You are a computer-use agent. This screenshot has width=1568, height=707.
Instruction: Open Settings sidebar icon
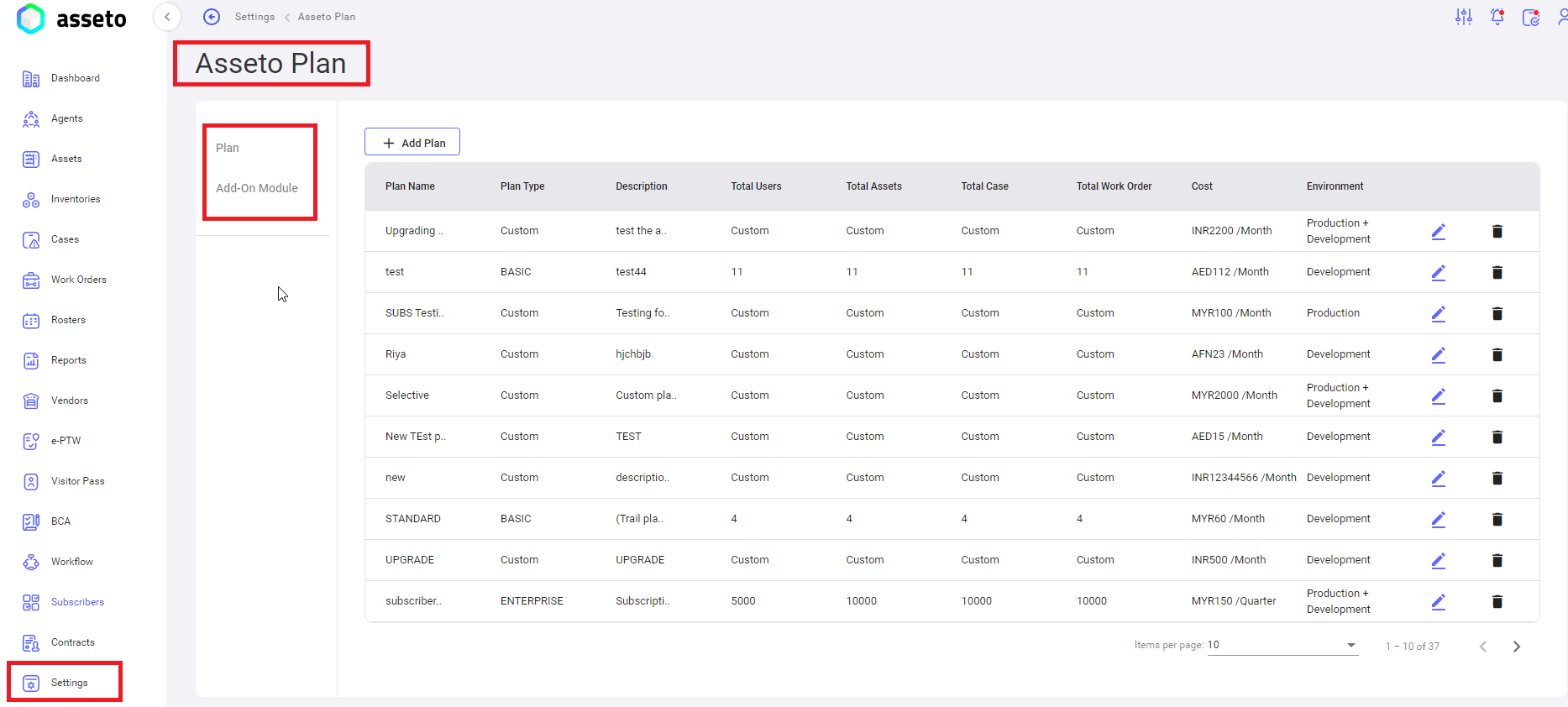(x=31, y=683)
